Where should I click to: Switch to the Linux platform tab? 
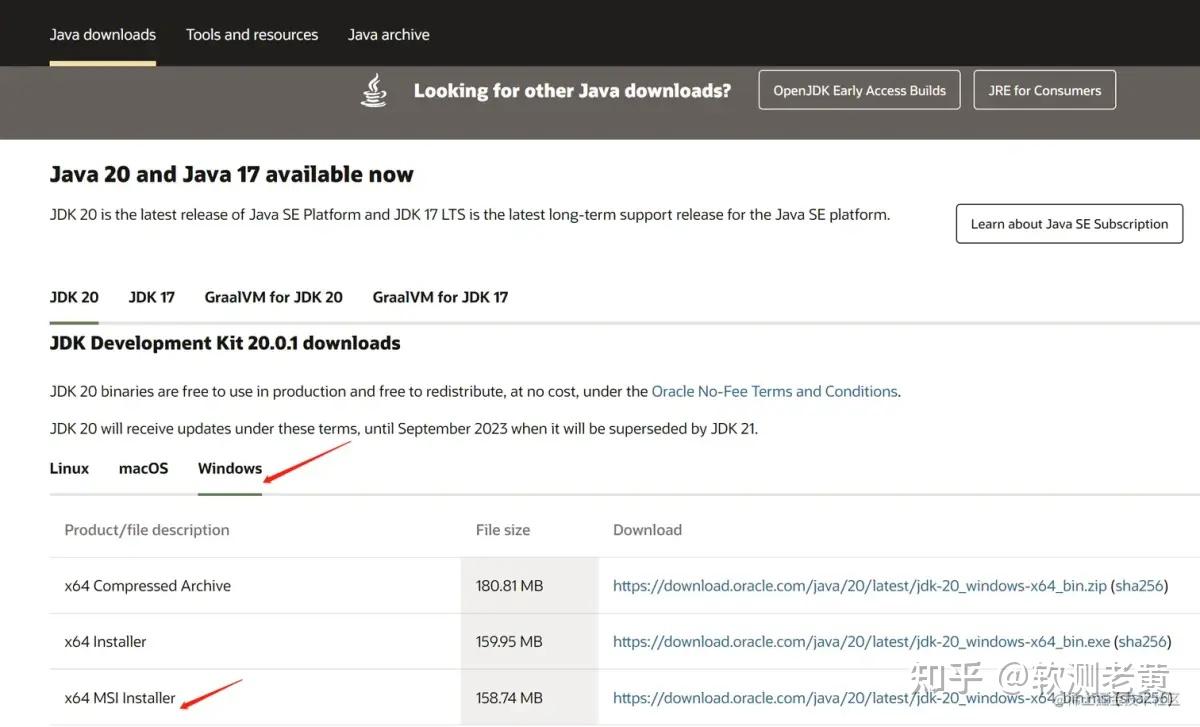point(69,468)
